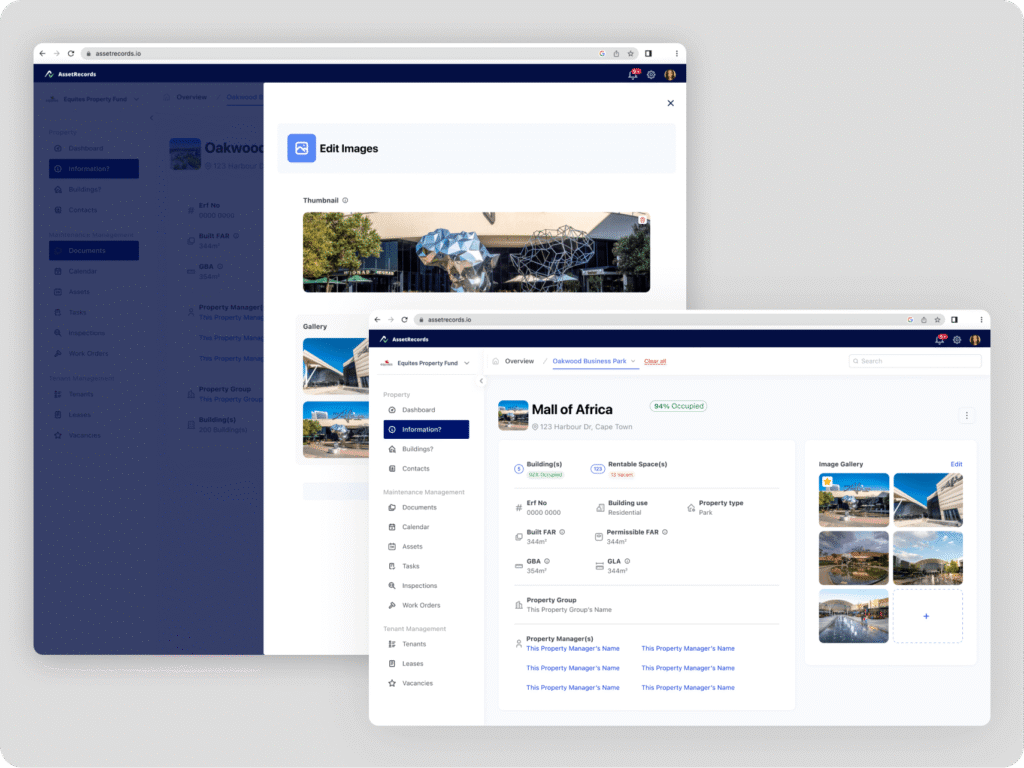Open Work Orders in the front window sidebar

(x=421, y=605)
